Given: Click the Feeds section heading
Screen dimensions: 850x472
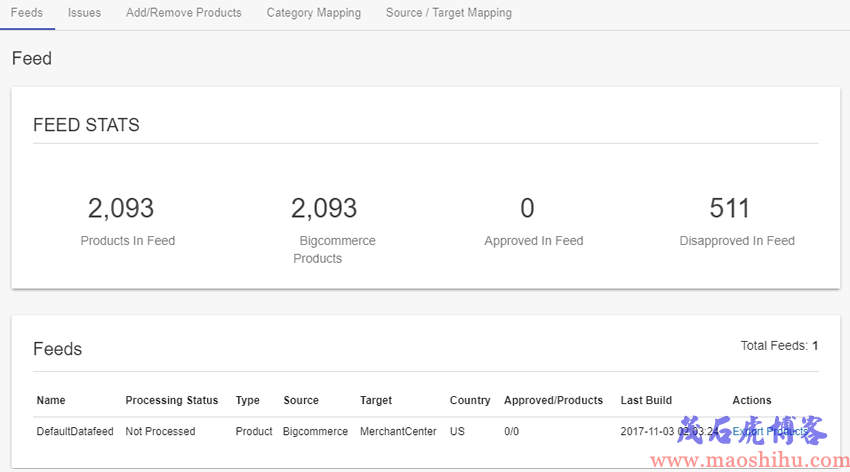Looking at the screenshot, I should [57, 349].
